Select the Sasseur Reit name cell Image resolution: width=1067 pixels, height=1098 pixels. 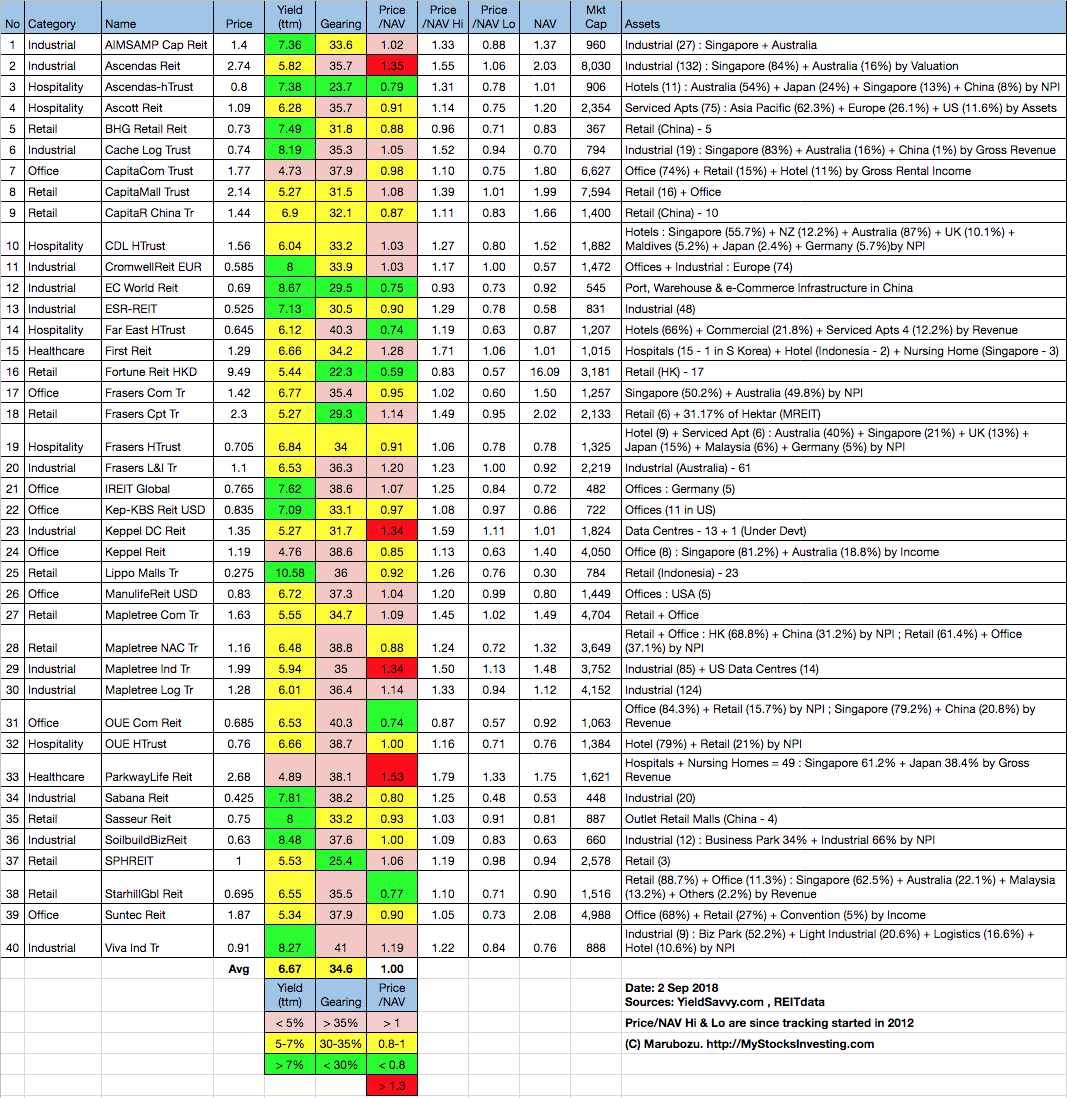[157, 819]
